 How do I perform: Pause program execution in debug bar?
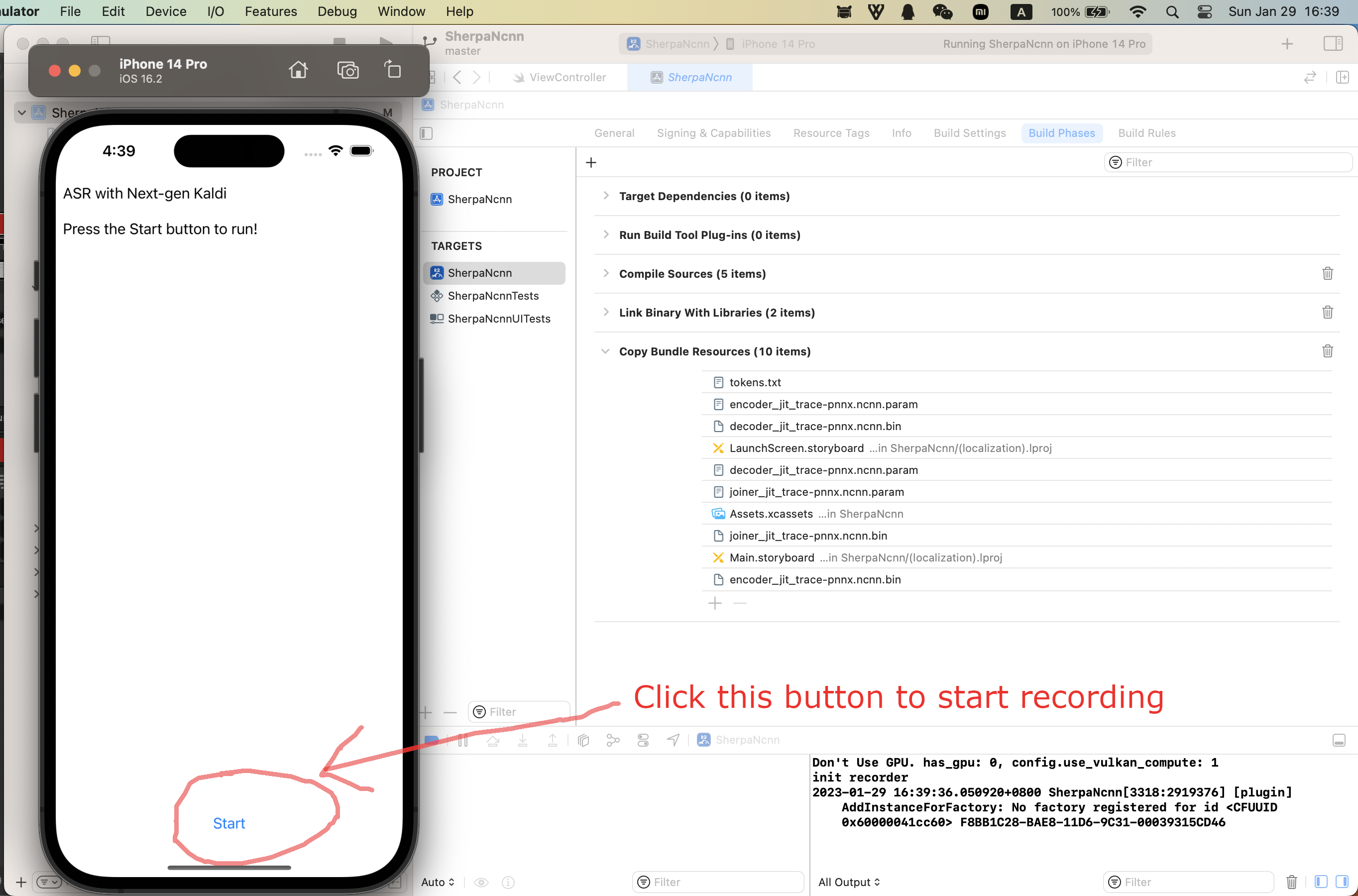click(x=463, y=740)
